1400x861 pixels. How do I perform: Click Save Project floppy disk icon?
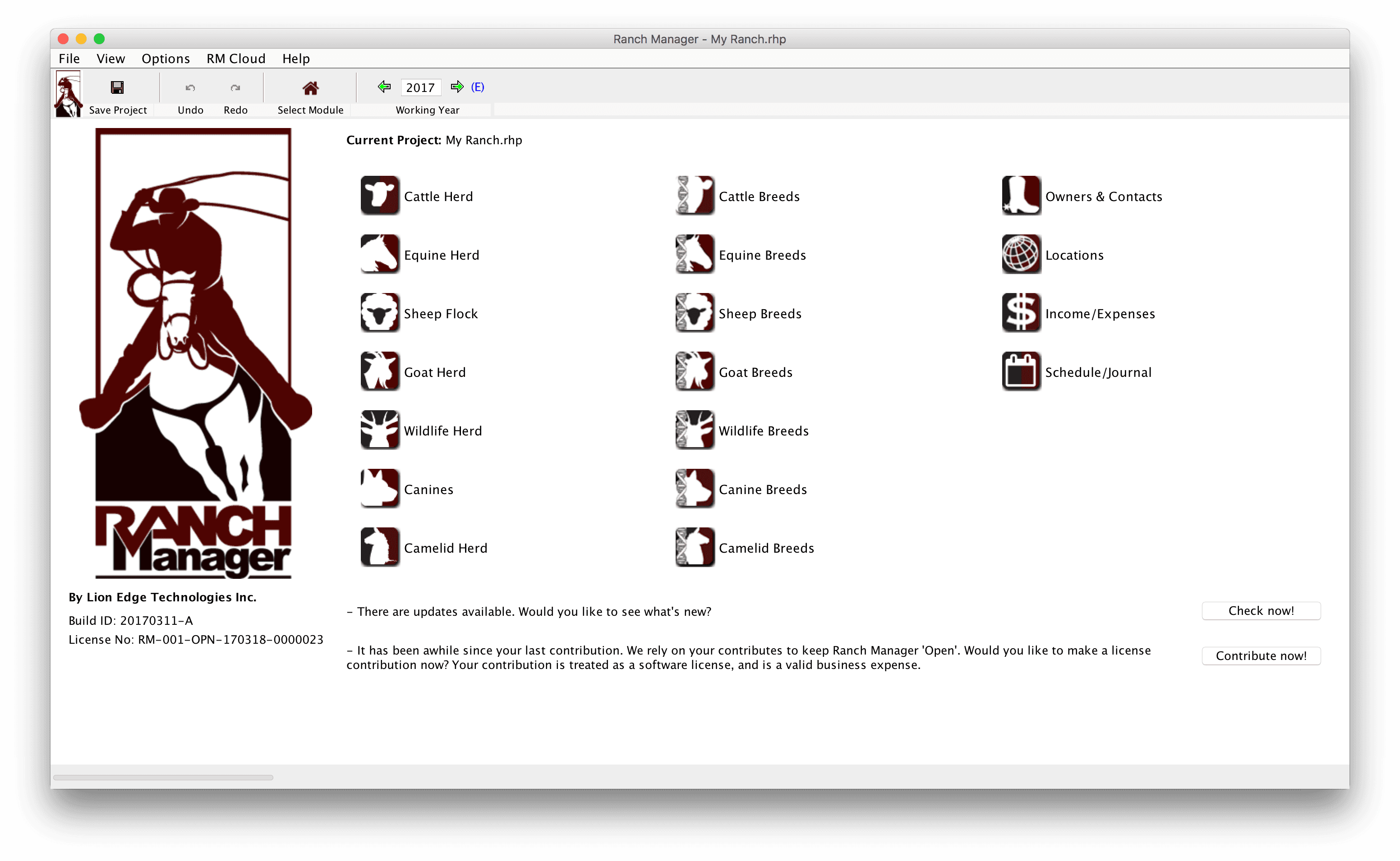(x=117, y=87)
